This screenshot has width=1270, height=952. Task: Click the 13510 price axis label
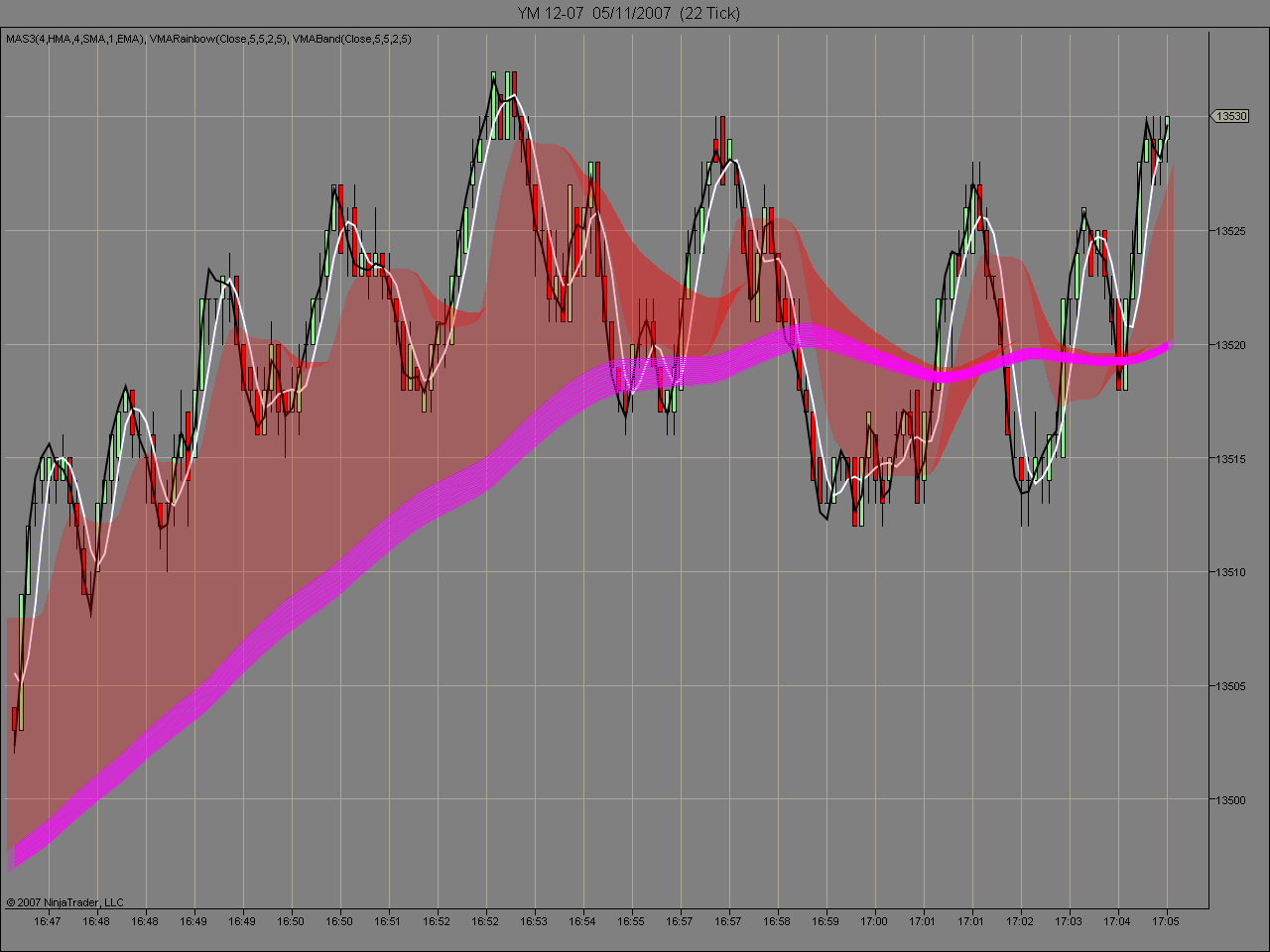[1231, 572]
